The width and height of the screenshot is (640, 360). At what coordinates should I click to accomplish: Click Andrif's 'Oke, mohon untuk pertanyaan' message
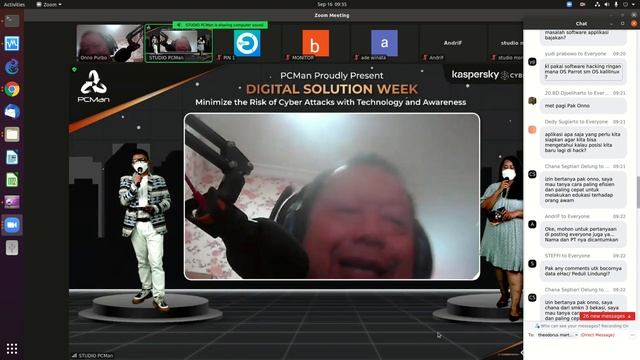583,234
